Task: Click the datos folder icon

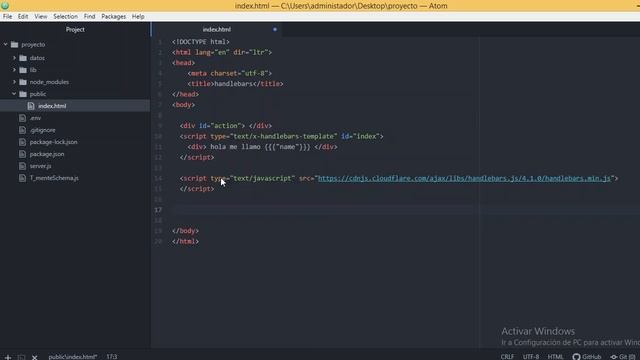Action: click(x=23, y=58)
